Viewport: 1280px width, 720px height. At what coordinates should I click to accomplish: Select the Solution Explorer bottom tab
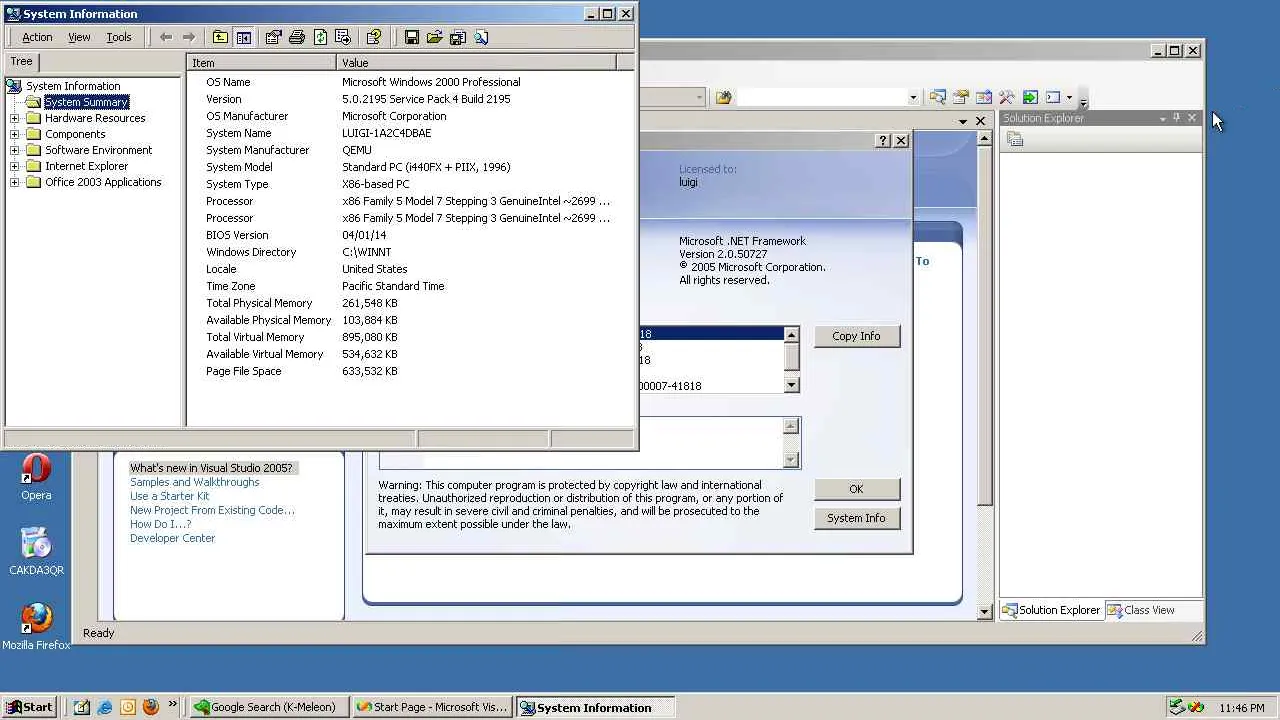point(1052,610)
